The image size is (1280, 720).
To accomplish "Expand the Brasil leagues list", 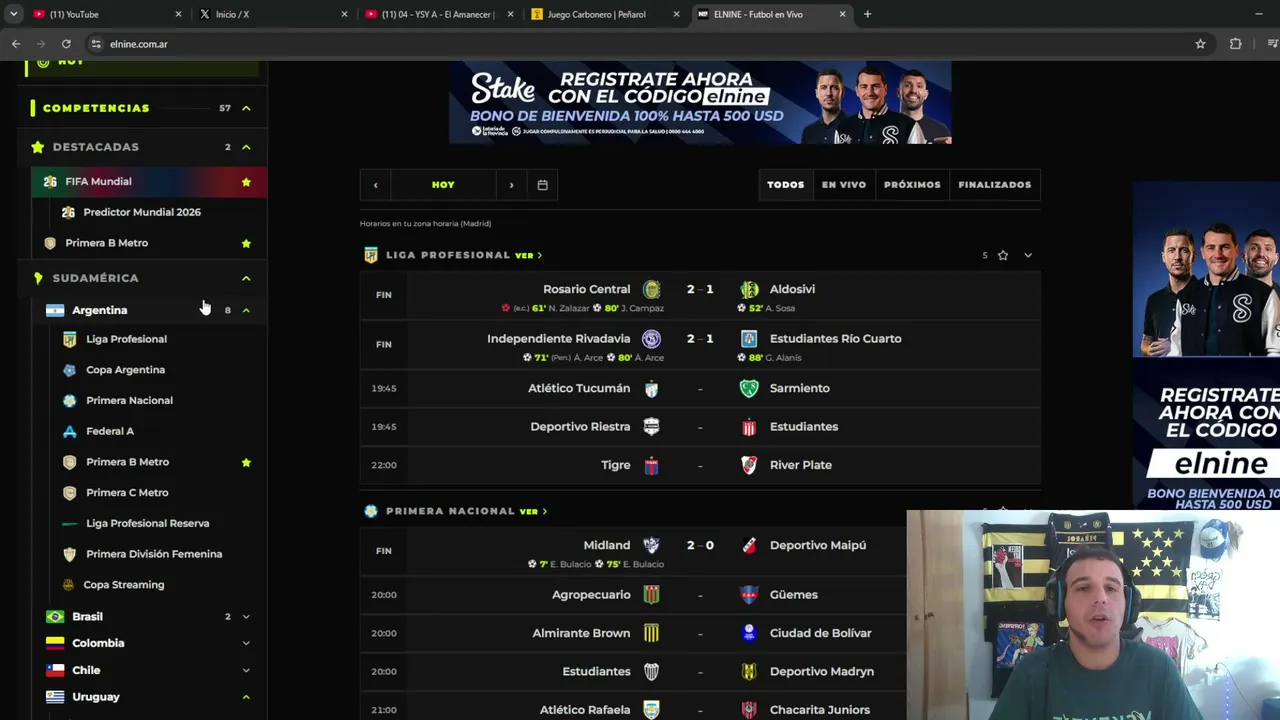I will click(x=246, y=617).
